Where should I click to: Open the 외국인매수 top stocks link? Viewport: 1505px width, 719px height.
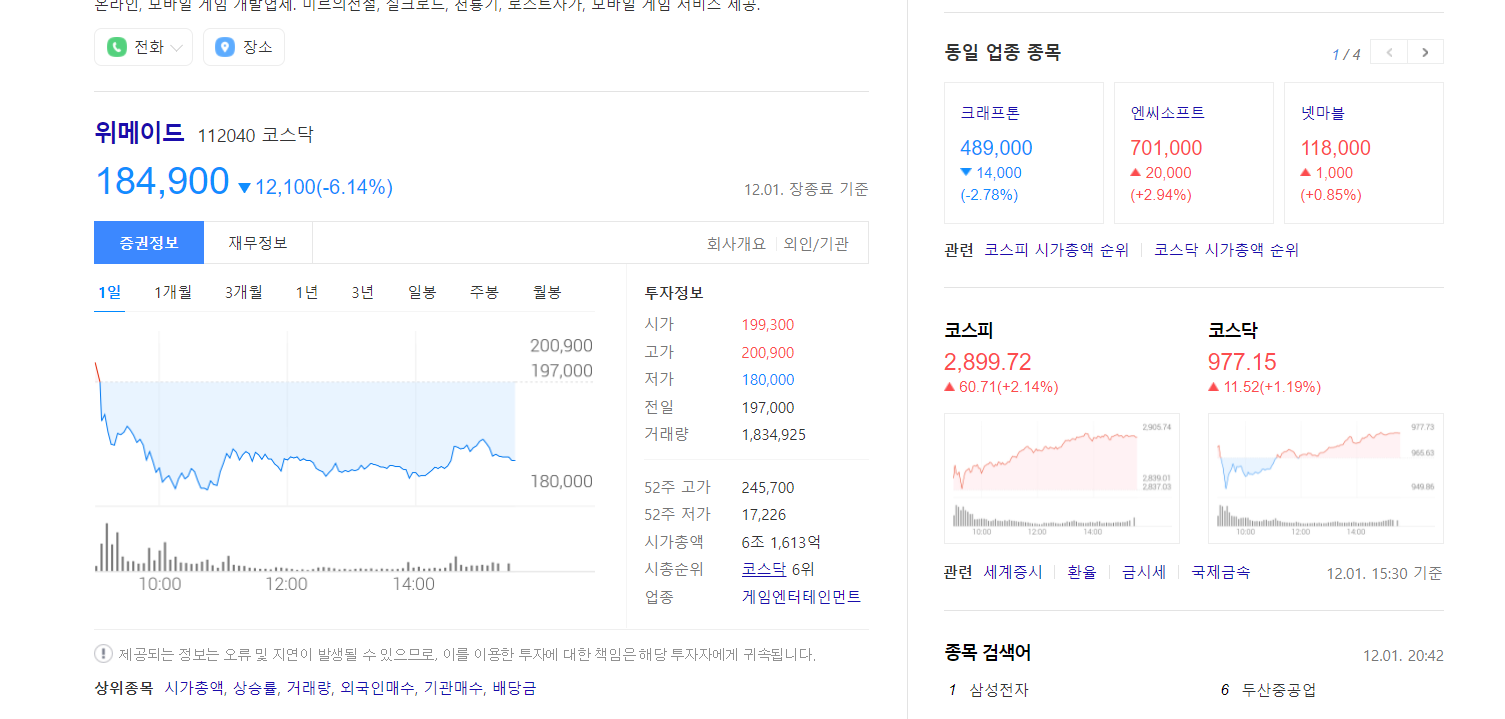pos(377,688)
